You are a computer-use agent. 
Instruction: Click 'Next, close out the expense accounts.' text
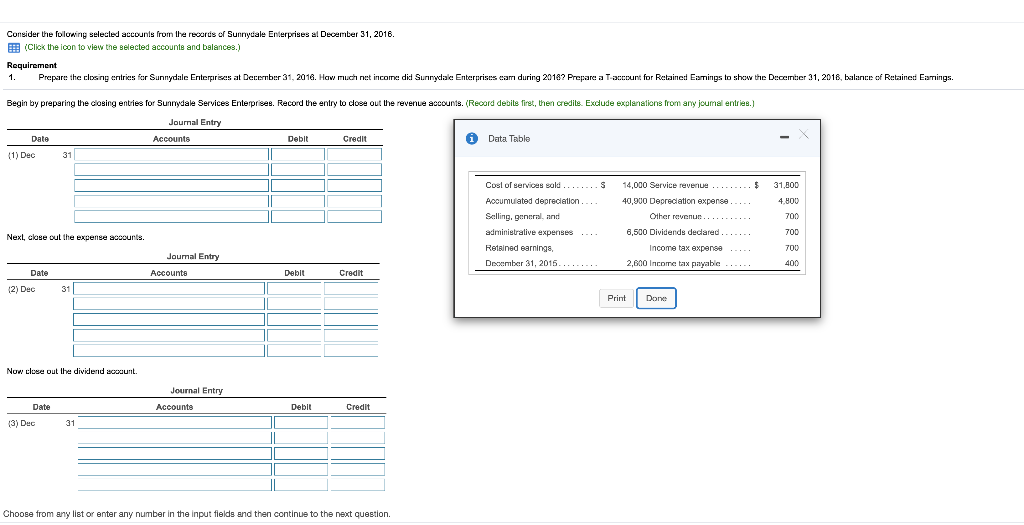(x=75, y=236)
